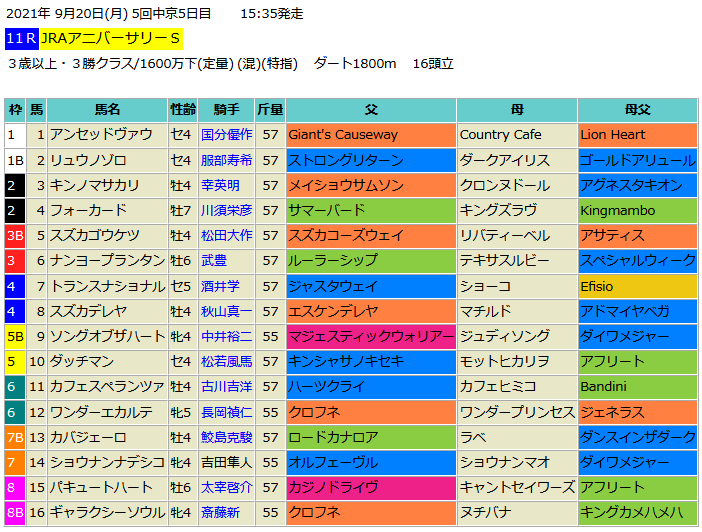This screenshot has height=532, width=702.
Task: Select horse name ソングオブザハート
Action: coord(107,336)
